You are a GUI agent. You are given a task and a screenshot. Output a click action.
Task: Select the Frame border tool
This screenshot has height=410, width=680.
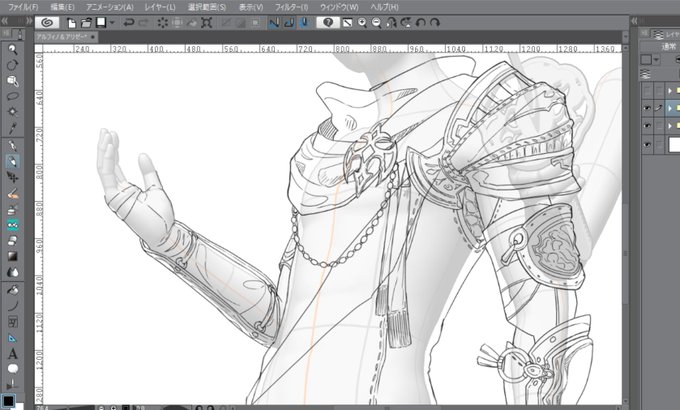[x=13, y=321]
